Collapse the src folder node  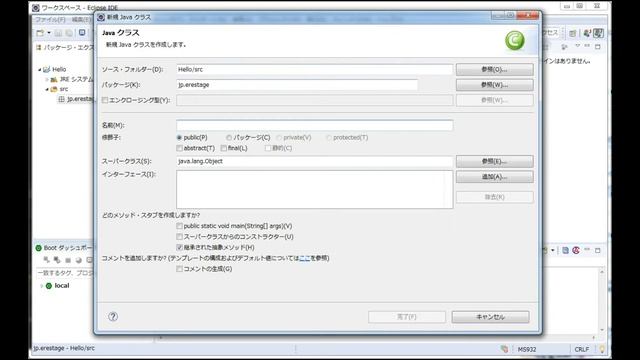(47, 89)
